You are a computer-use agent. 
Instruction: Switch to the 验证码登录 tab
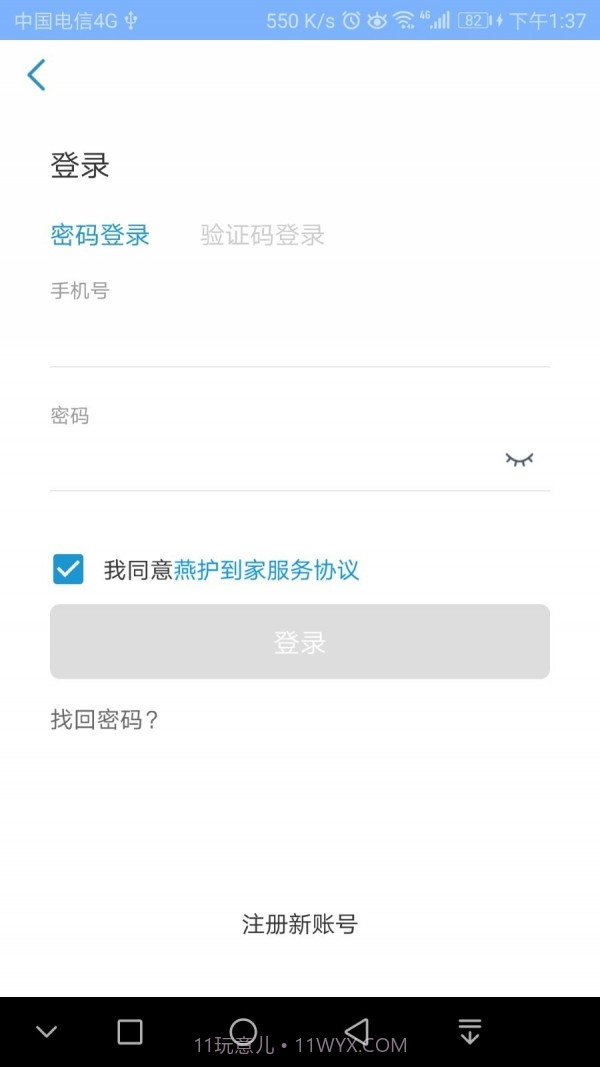(262, 235)
